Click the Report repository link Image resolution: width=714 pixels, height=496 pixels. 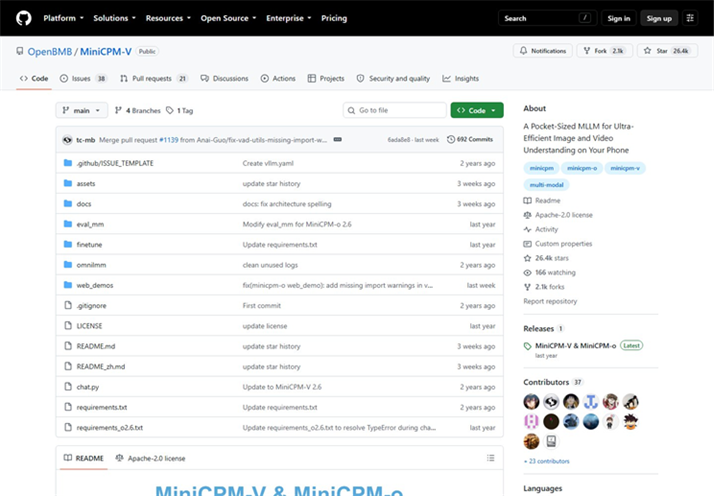[x=550, y=301]
